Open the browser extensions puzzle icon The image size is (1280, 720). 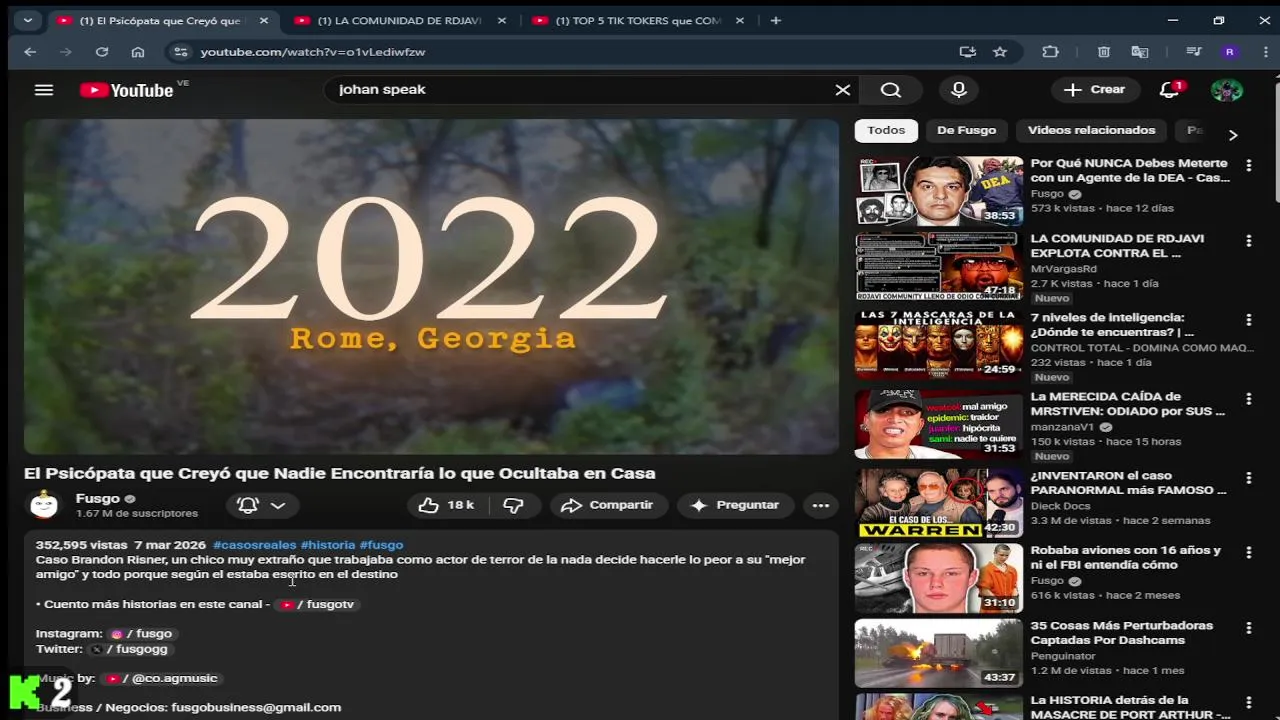(1050, 51)
